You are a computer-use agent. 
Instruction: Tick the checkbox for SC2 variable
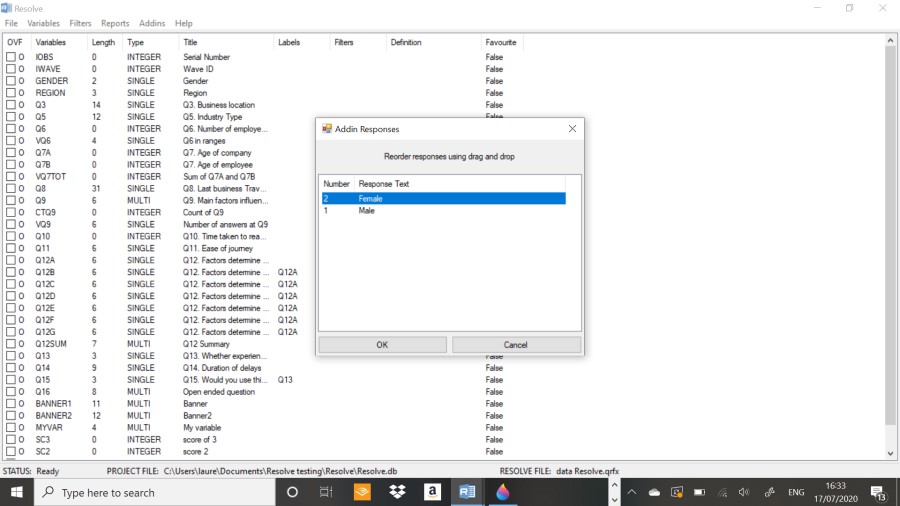pos(11,451)
